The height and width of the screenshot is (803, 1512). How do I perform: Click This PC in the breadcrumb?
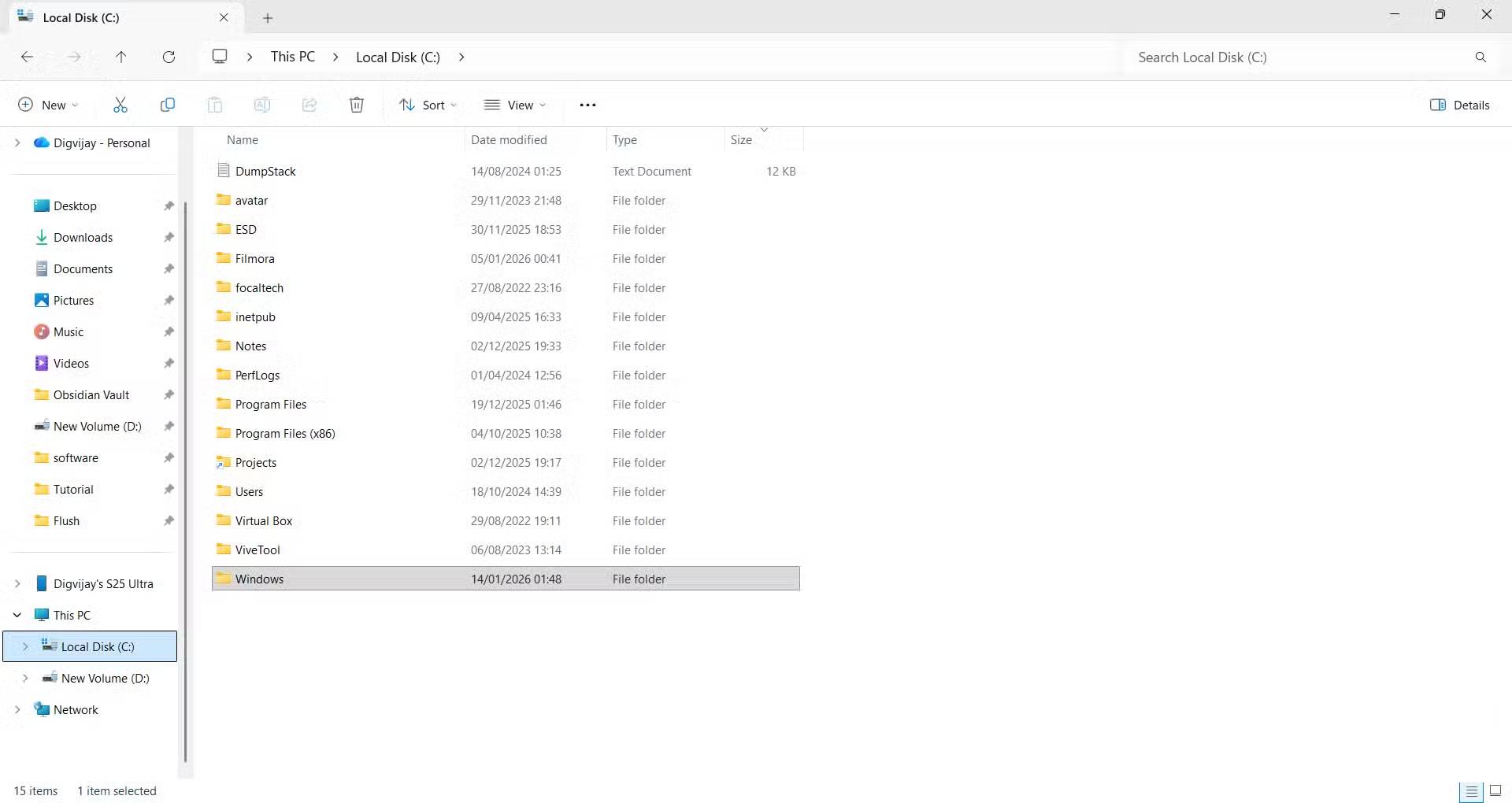click(x=293, y=57)
